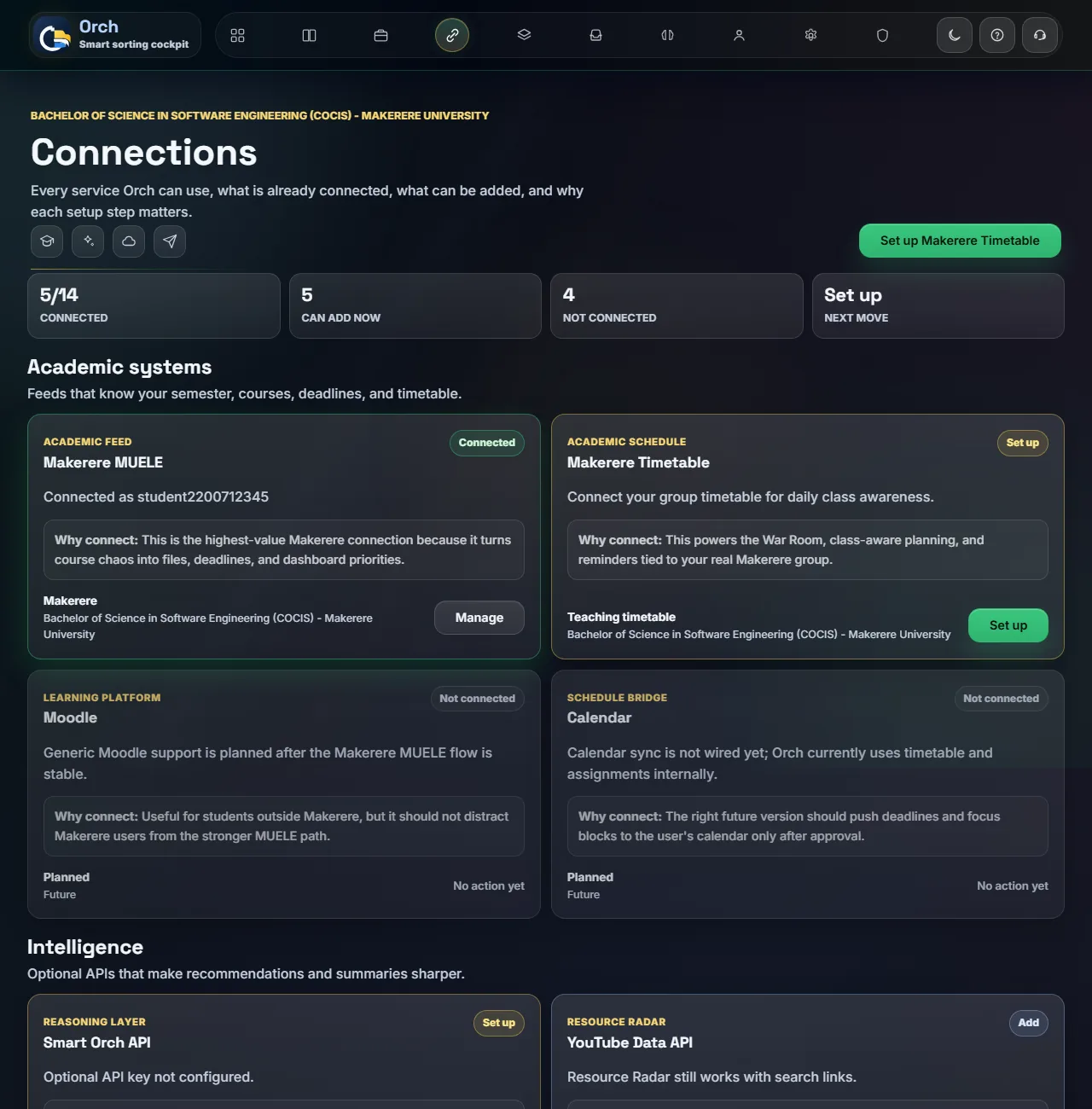1092x1109 pixels.
Task: Click 'Connected as student2200712345' text
Action: (x=156, y=496)
